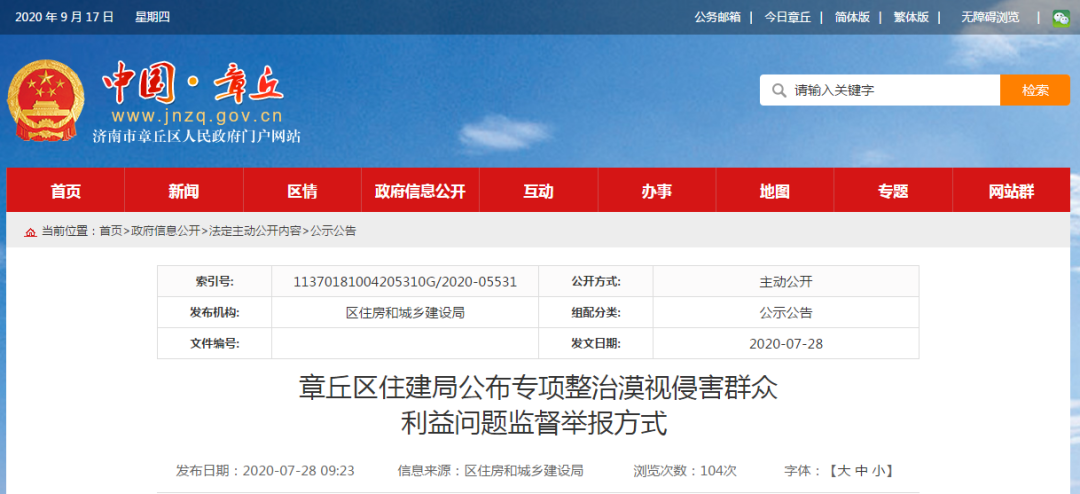
Task: Click the 发布机构 label cell
Action: (215, 313)
